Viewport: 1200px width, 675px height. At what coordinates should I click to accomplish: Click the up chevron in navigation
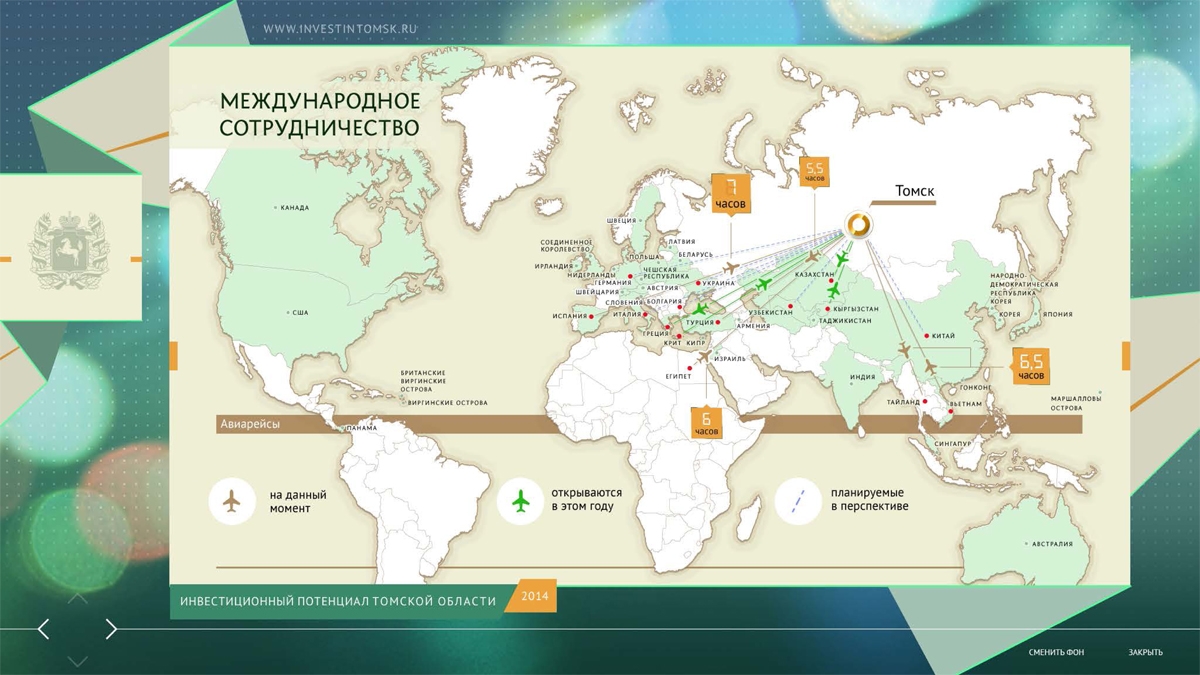[x=77, y=599]
